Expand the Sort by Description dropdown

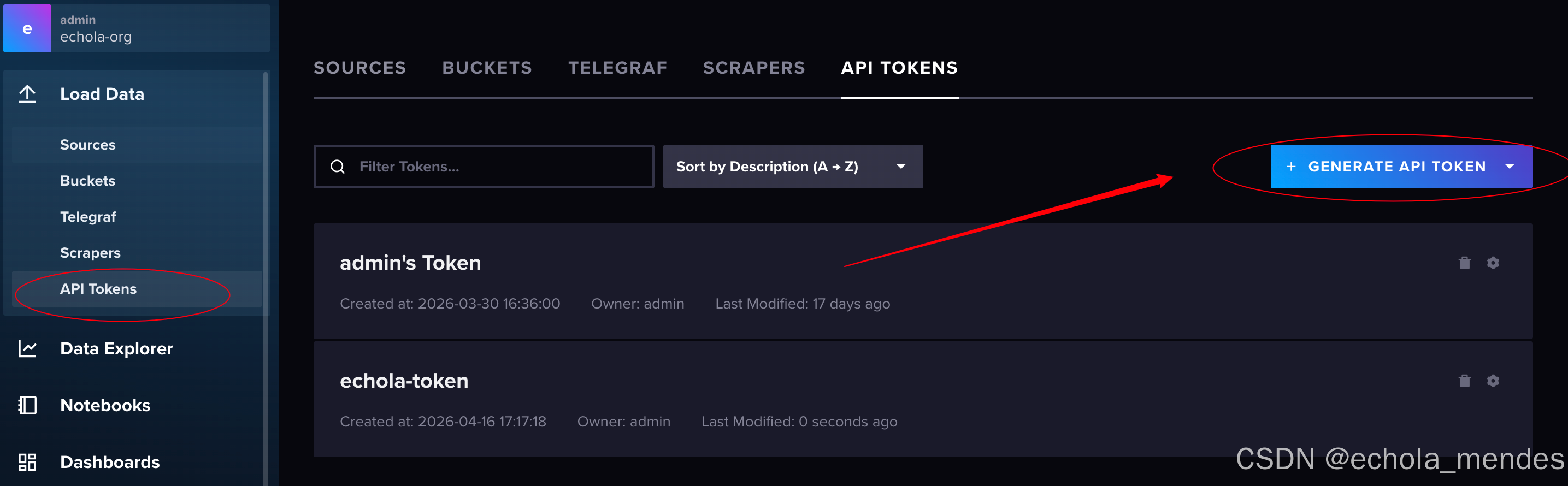(x=793, y=167)
